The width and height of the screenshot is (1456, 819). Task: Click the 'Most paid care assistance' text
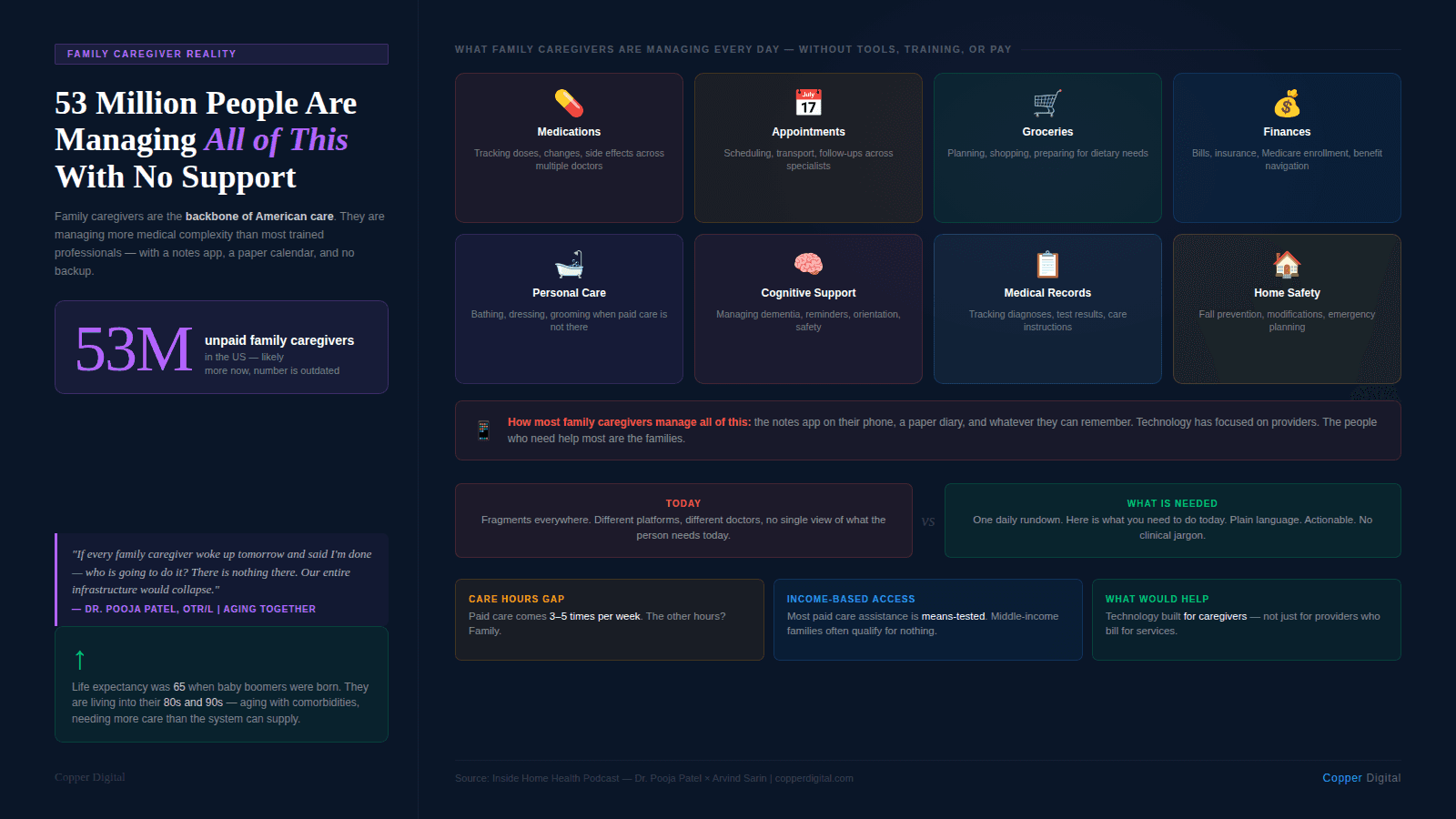point(923,623)
